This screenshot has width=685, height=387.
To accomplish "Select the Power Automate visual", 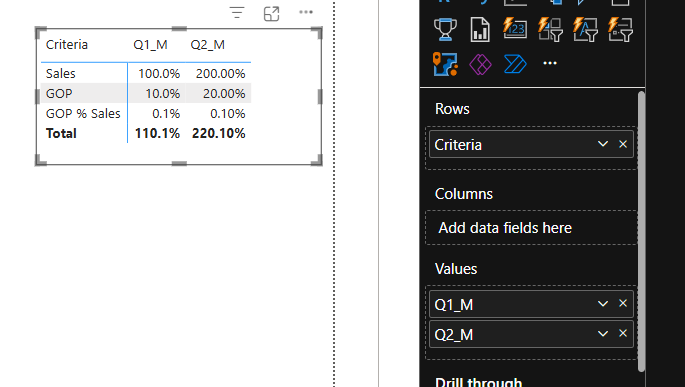I will pyautogui.click(x=515, y=64).
